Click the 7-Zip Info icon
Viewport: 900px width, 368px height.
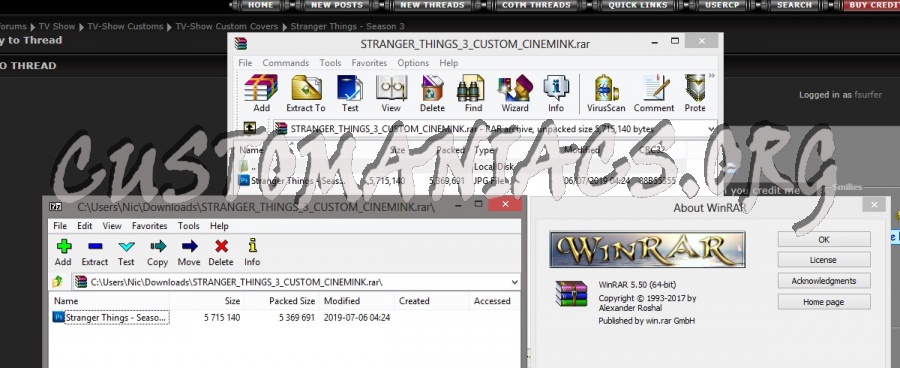(252, 253)
